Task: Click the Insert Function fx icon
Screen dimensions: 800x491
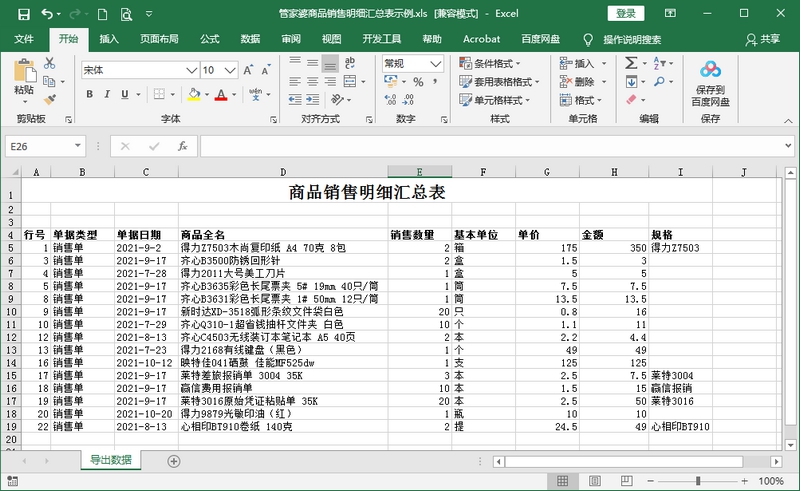Action: point(182,146)
